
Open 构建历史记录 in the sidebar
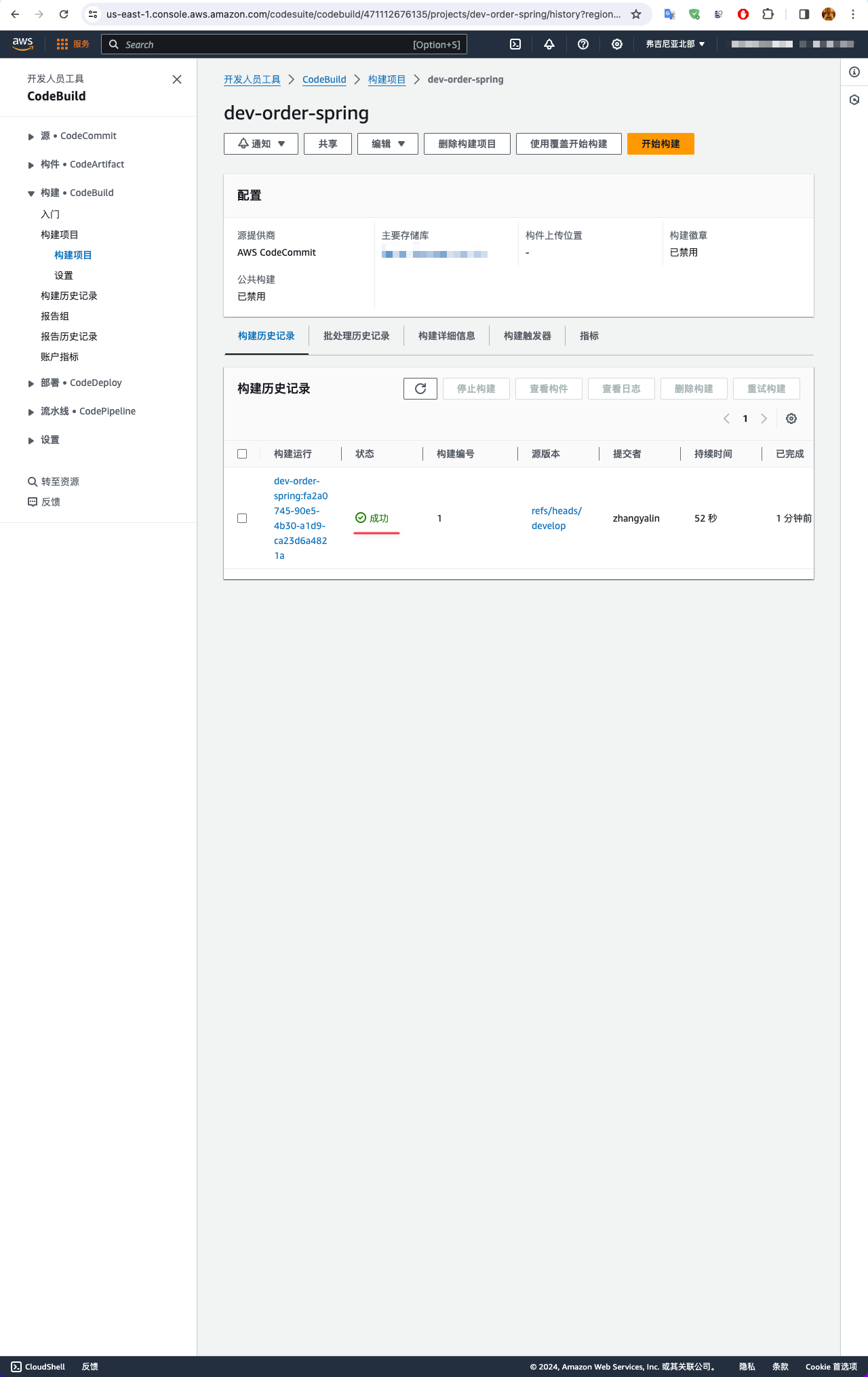tap(69, 296)
